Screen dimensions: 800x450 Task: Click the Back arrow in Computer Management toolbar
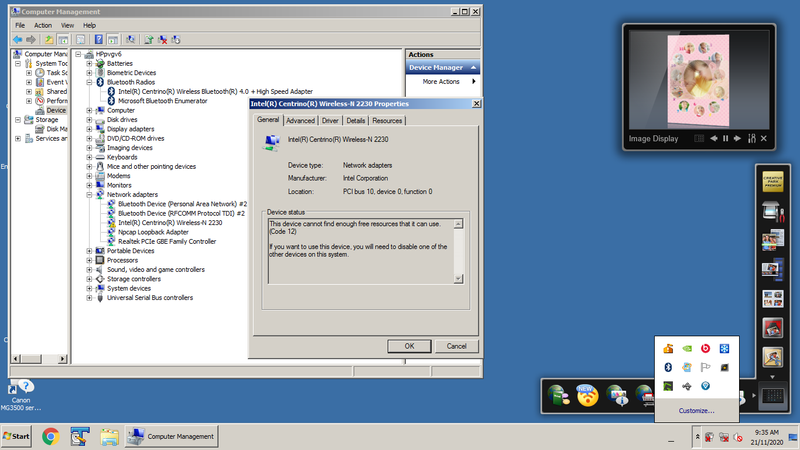click(x=17, y=39)
